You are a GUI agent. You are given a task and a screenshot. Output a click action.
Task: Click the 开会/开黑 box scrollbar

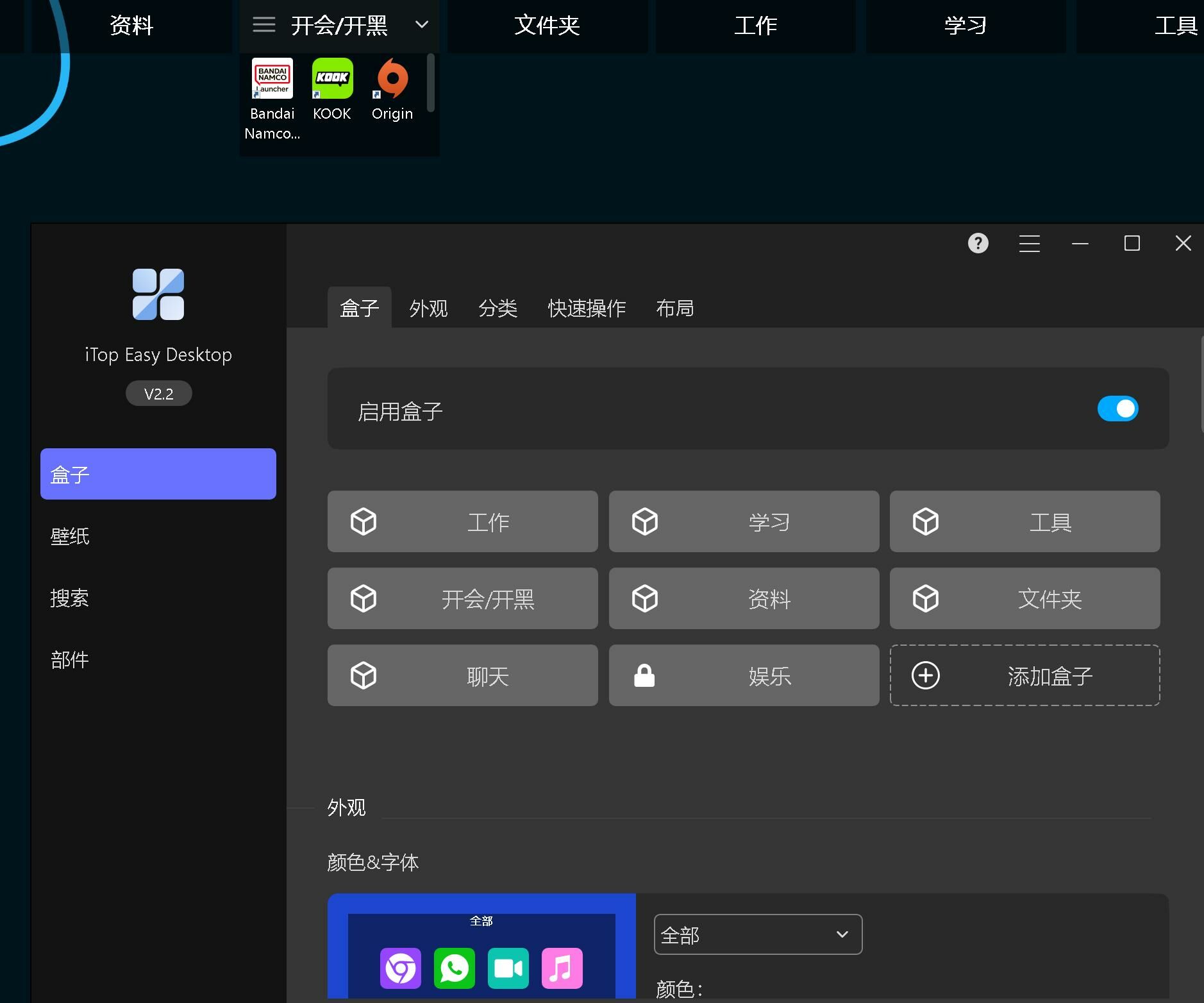[x=431, y=83]
